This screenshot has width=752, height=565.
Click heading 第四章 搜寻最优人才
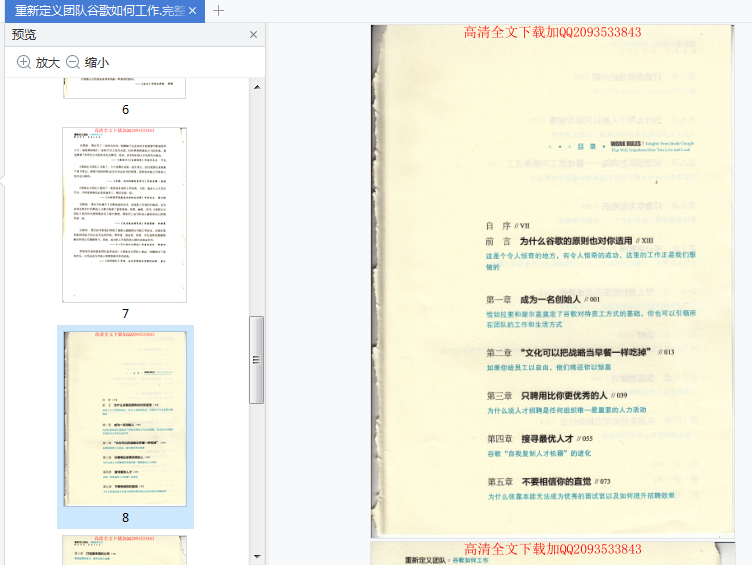coord(540,438)
